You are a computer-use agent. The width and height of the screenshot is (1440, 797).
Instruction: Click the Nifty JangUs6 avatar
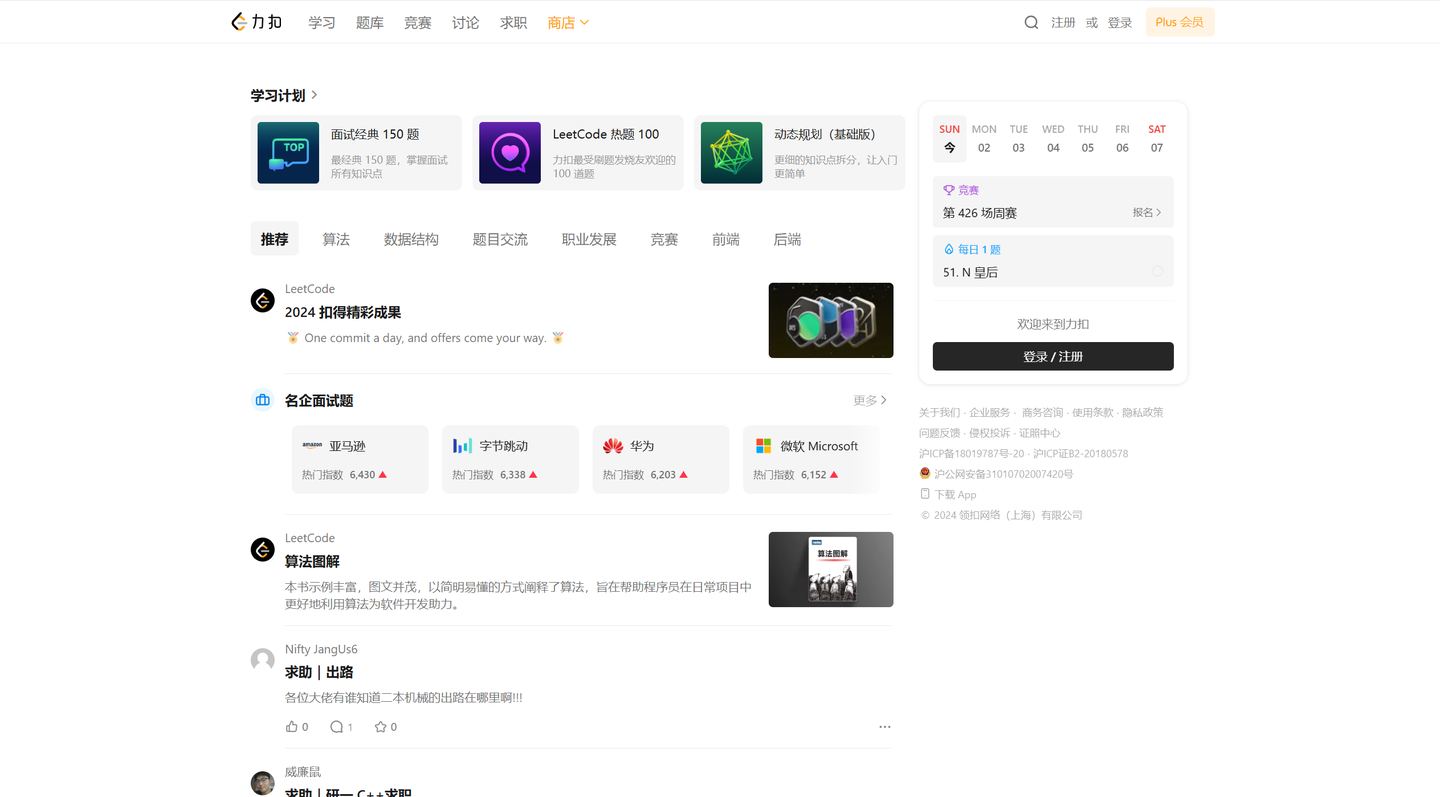(263, 660)
